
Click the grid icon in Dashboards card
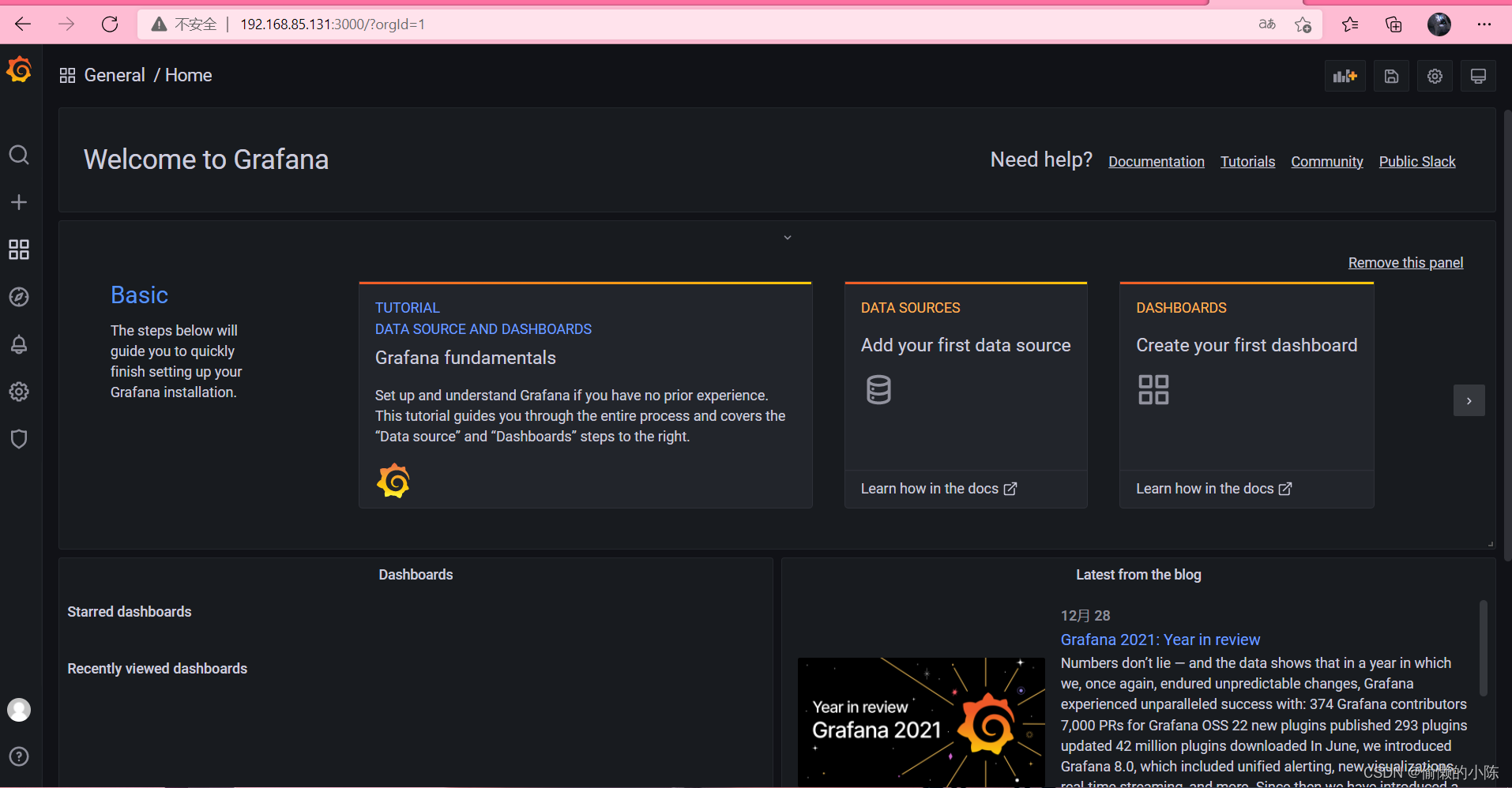pyautogui.click(x=1153, y=390)
